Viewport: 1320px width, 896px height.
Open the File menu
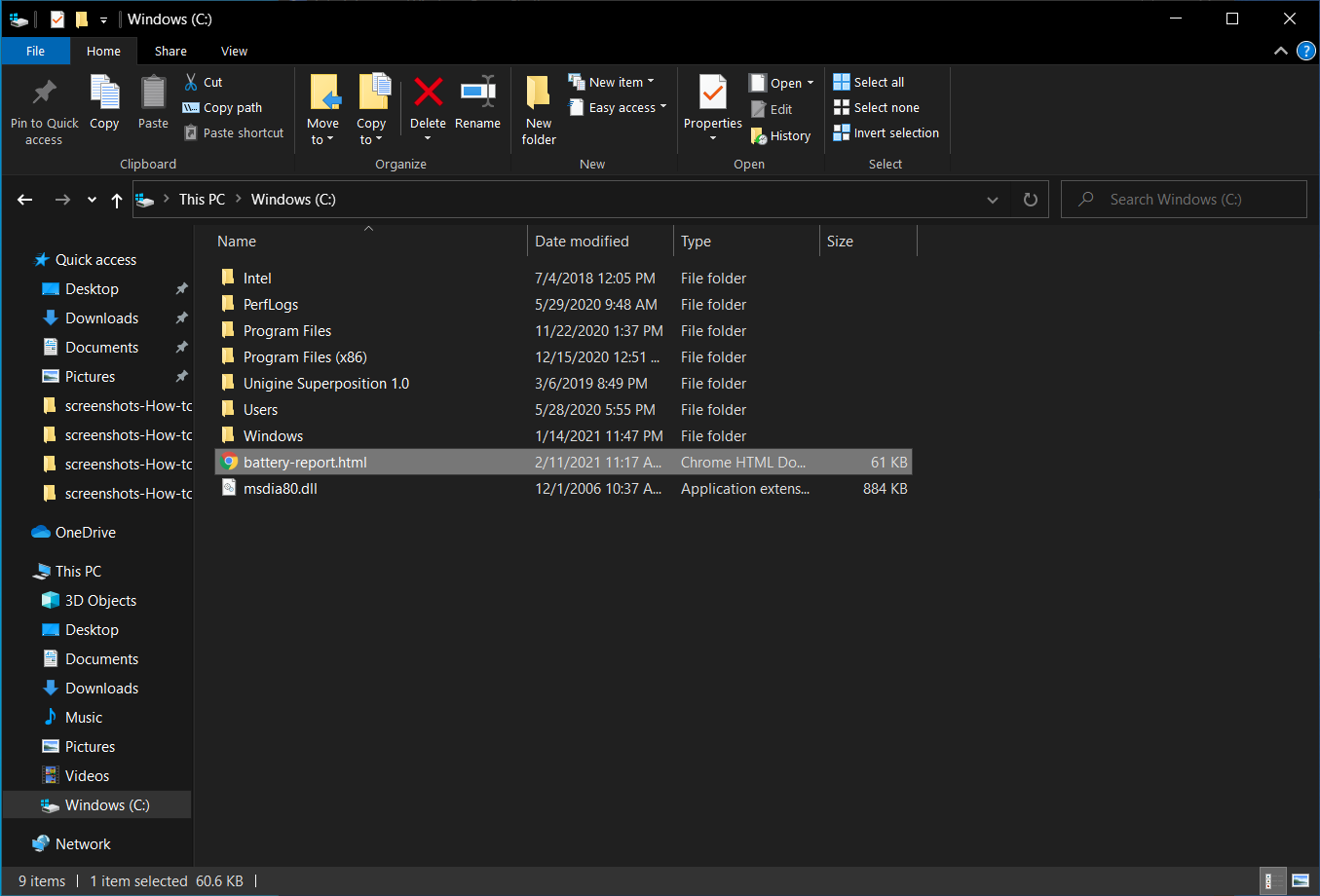click(35, 51)
